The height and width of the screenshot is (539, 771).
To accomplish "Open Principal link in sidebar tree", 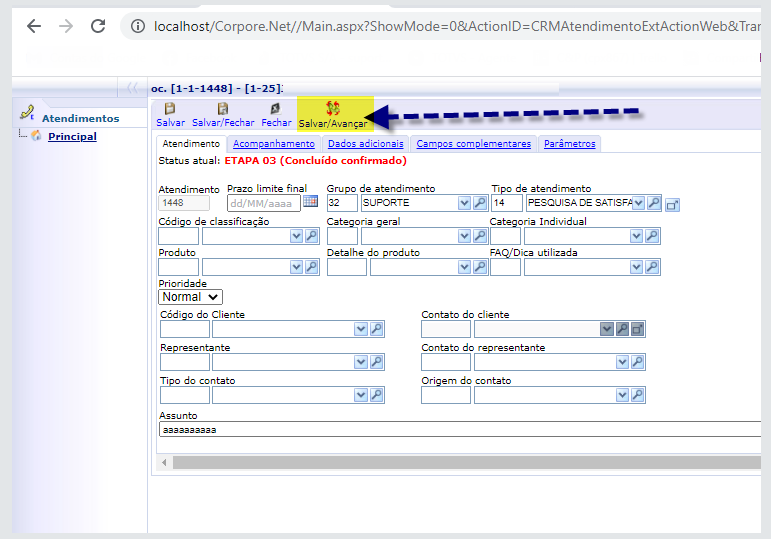I will coord(72,136).
